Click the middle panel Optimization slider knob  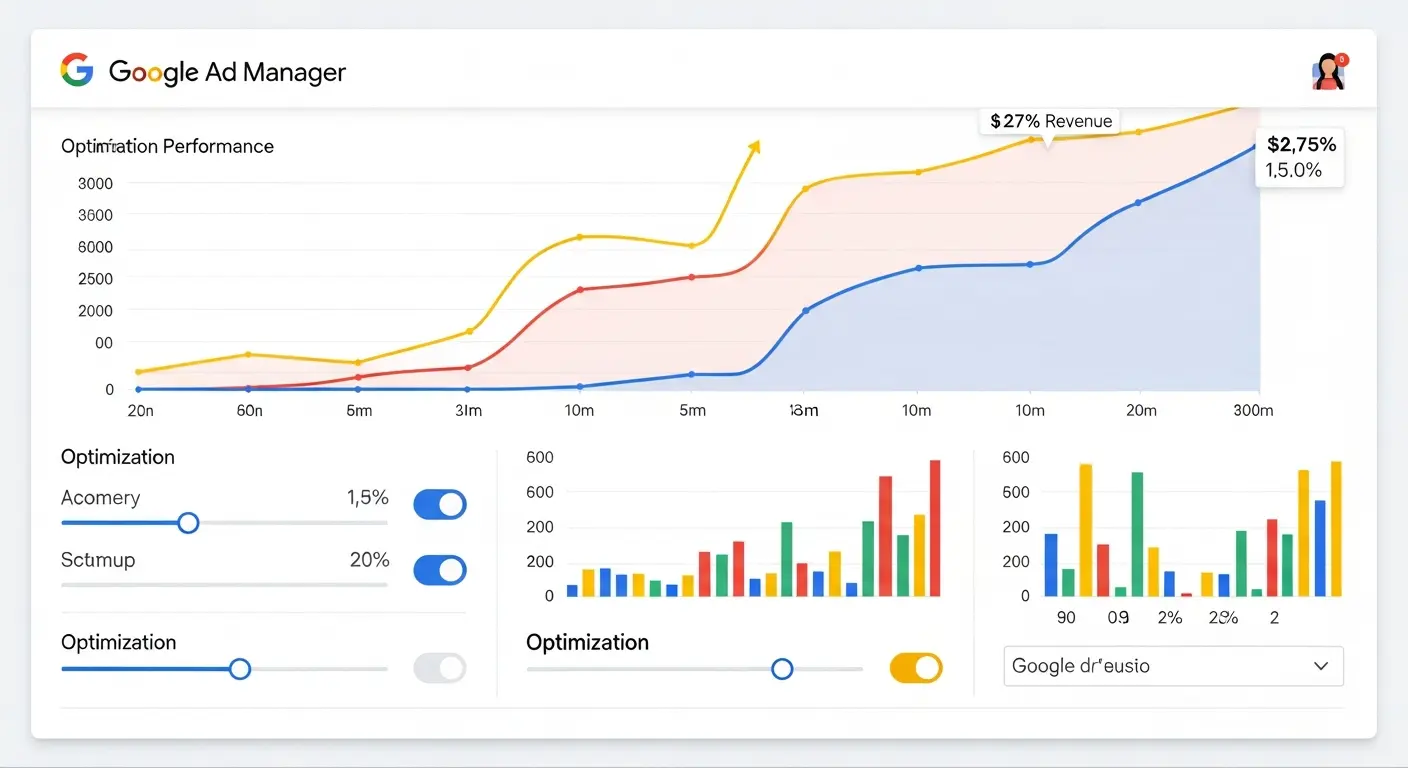[782, 668]
